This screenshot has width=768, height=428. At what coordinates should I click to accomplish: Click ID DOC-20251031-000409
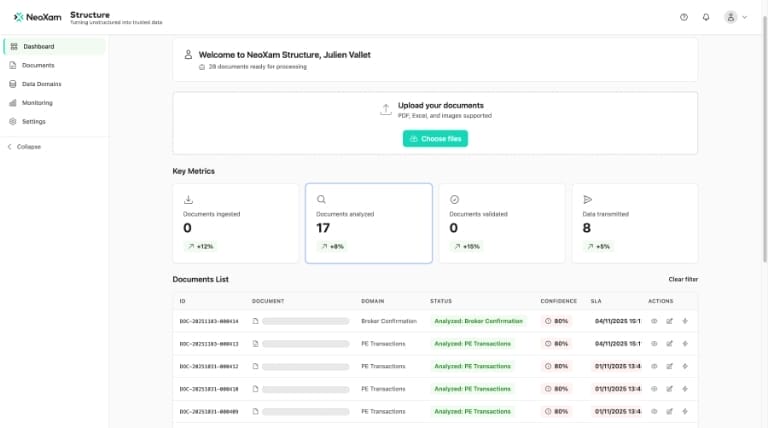209,411
